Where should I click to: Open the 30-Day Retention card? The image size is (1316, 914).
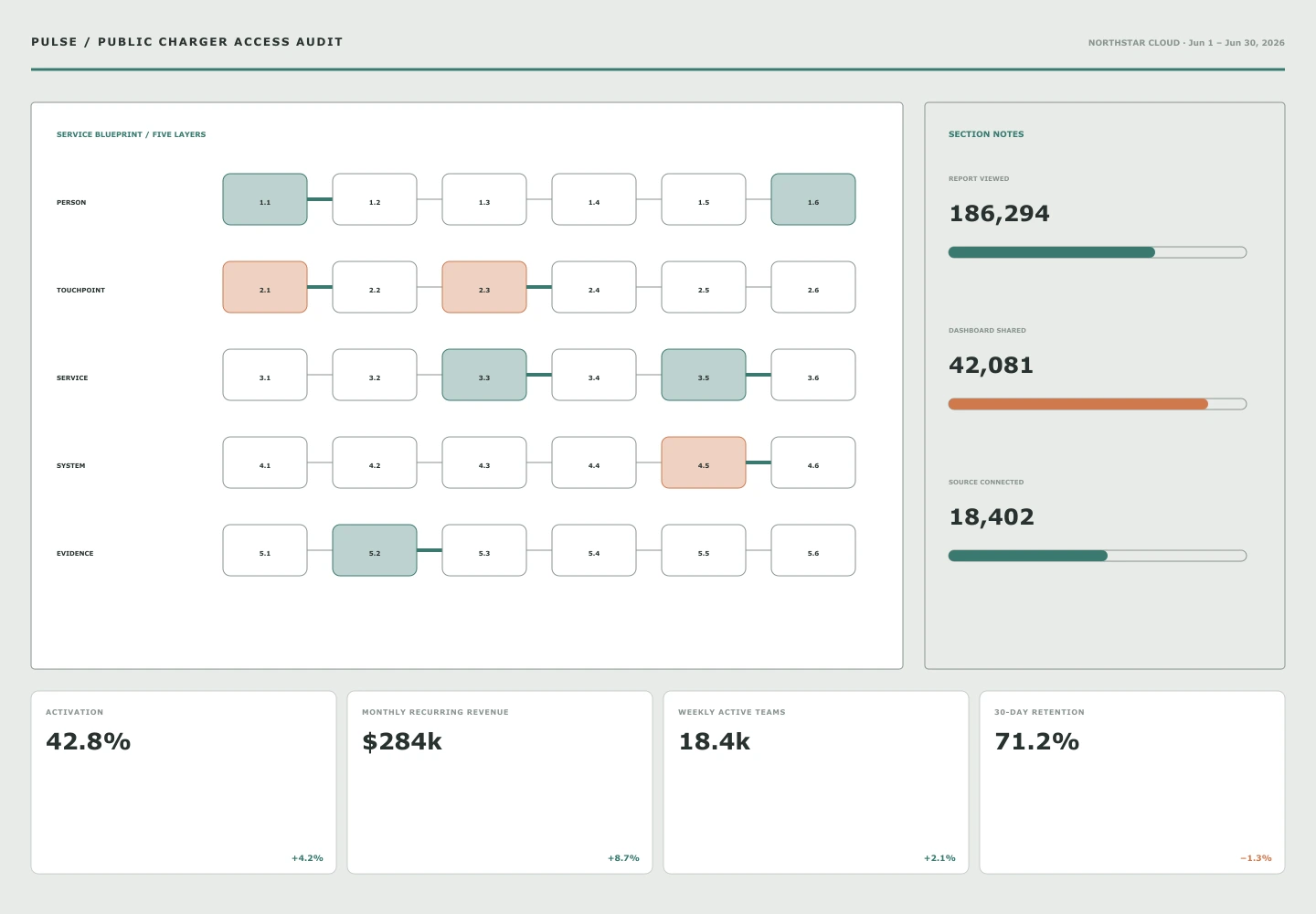[1132, 782]
